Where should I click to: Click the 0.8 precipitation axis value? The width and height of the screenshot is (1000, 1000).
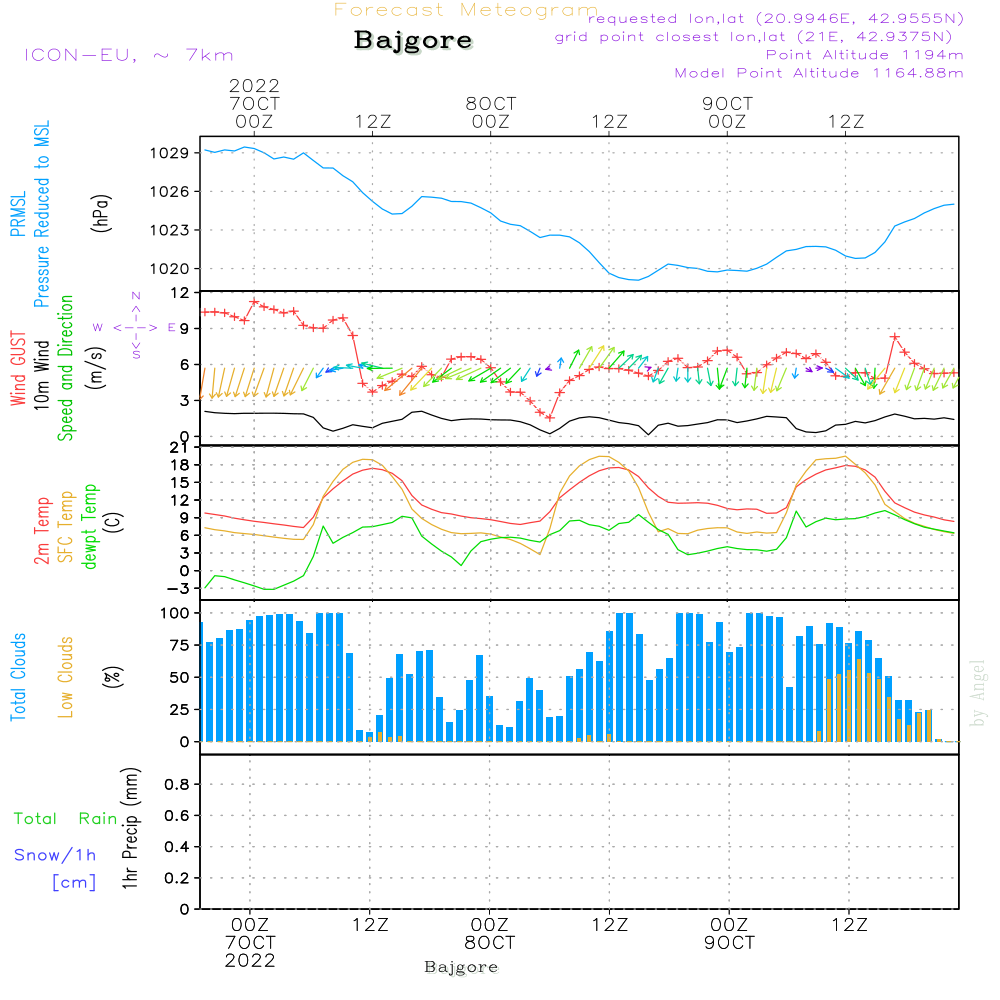click(177, 784)
